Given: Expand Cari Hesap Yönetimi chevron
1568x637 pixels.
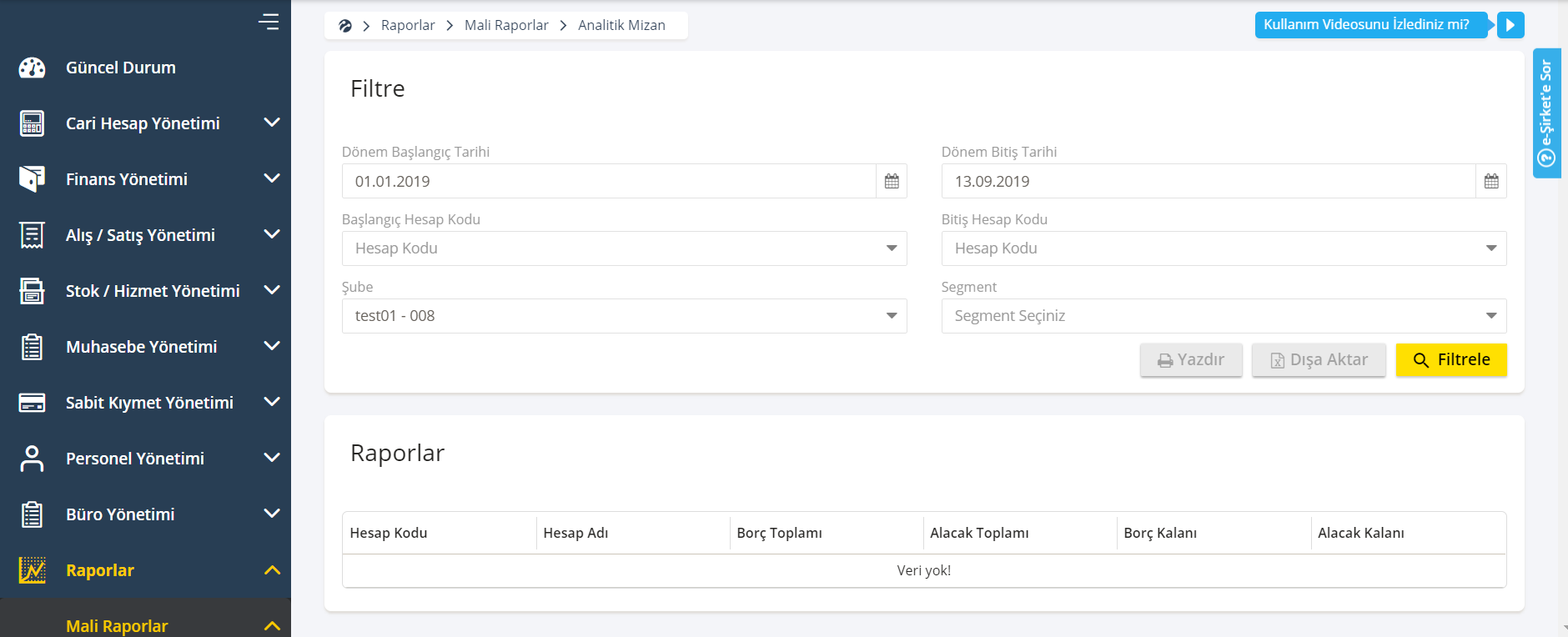Looking at the screenshot, I should [x=272, y=123].
